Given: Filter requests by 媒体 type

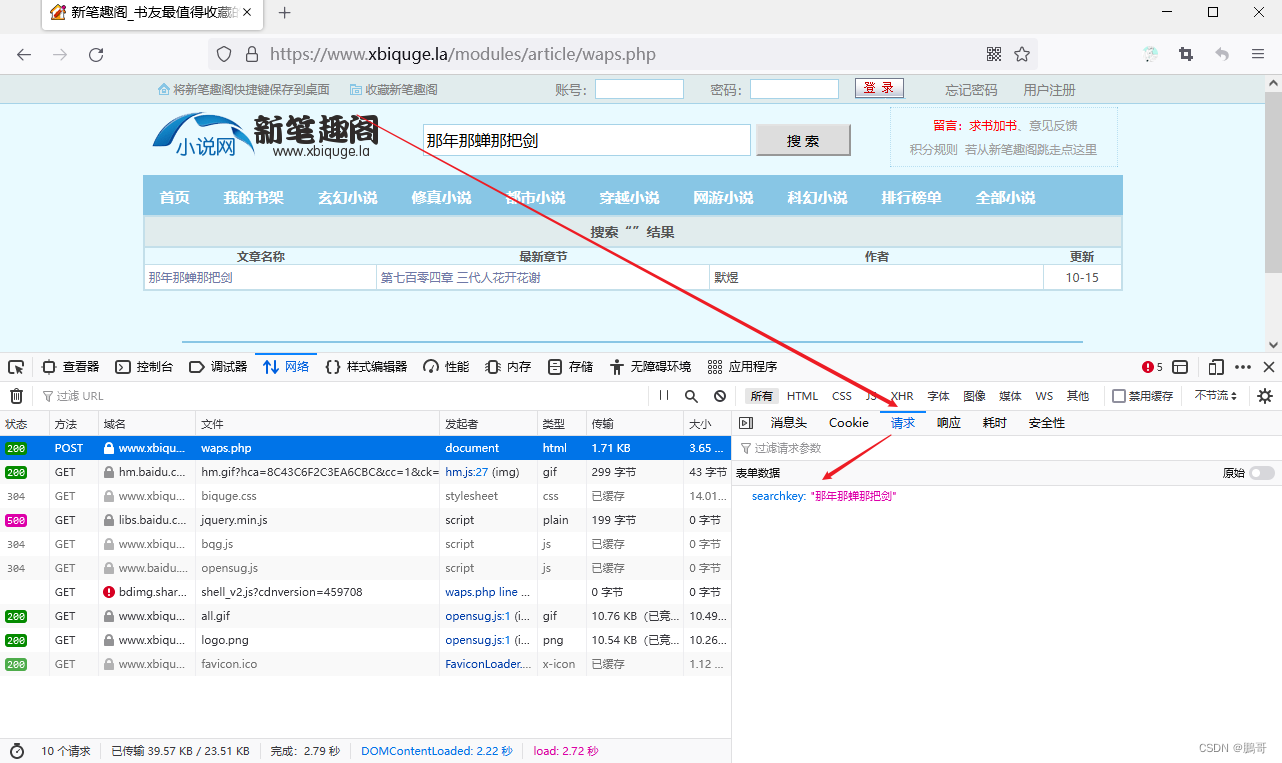Looking at the screenshot, I should [1010, 396].
